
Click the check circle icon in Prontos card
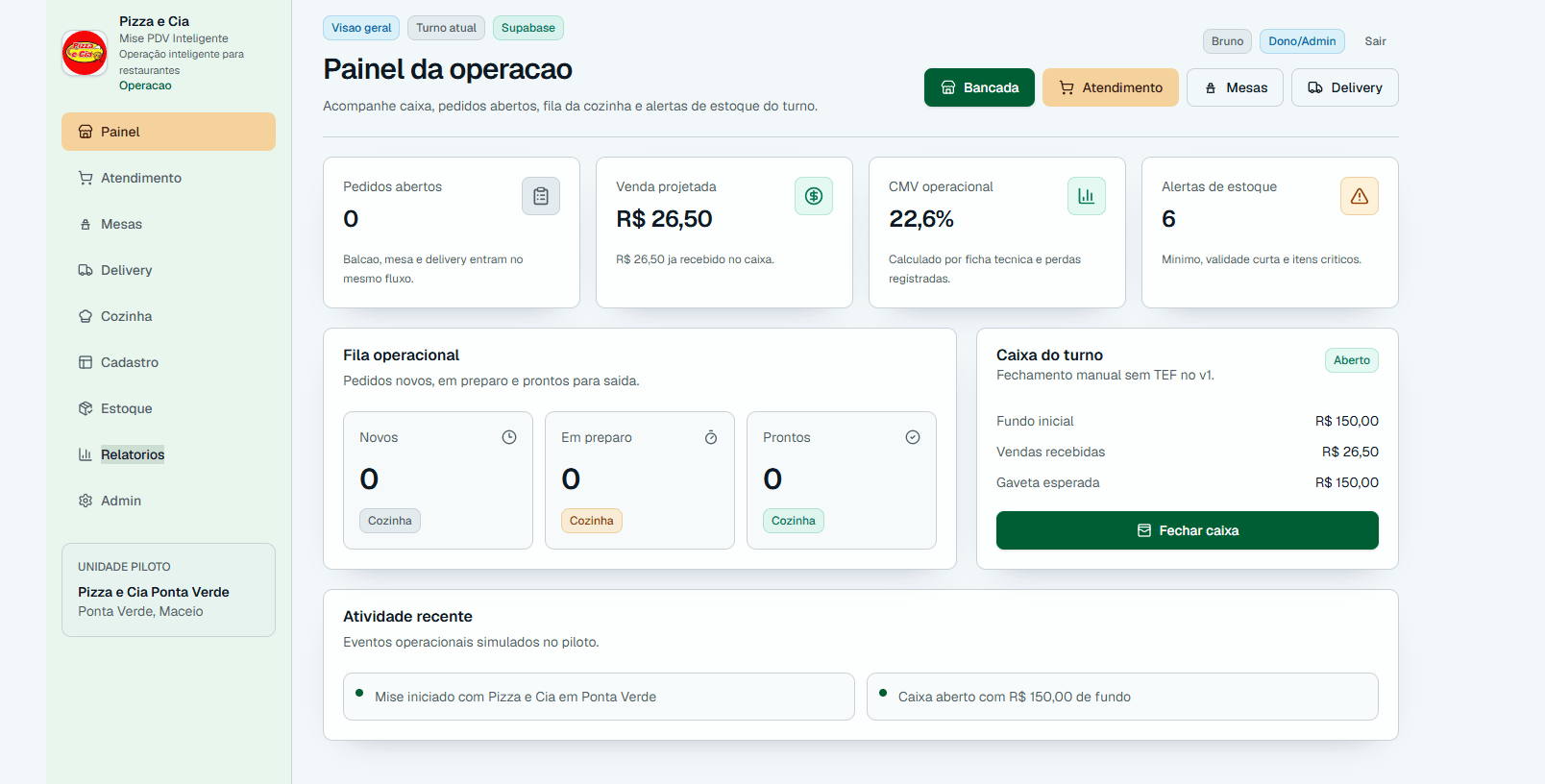click(913, 437)
